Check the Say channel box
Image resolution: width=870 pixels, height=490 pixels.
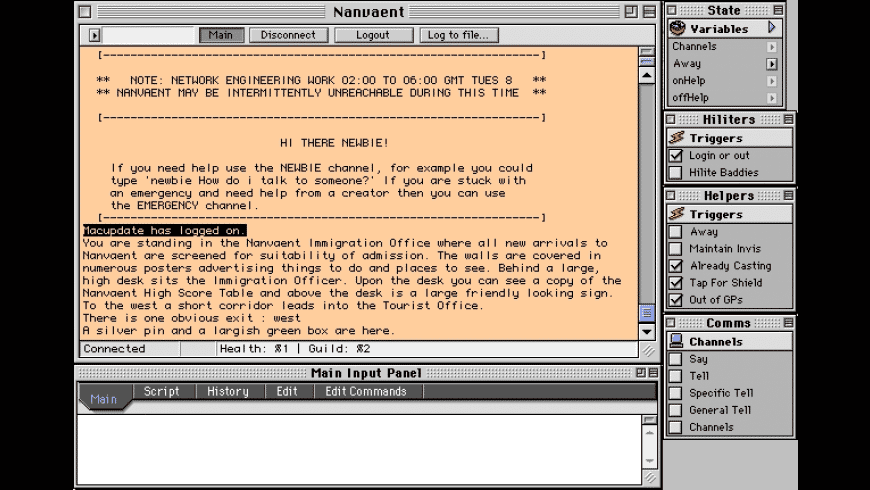675,359
